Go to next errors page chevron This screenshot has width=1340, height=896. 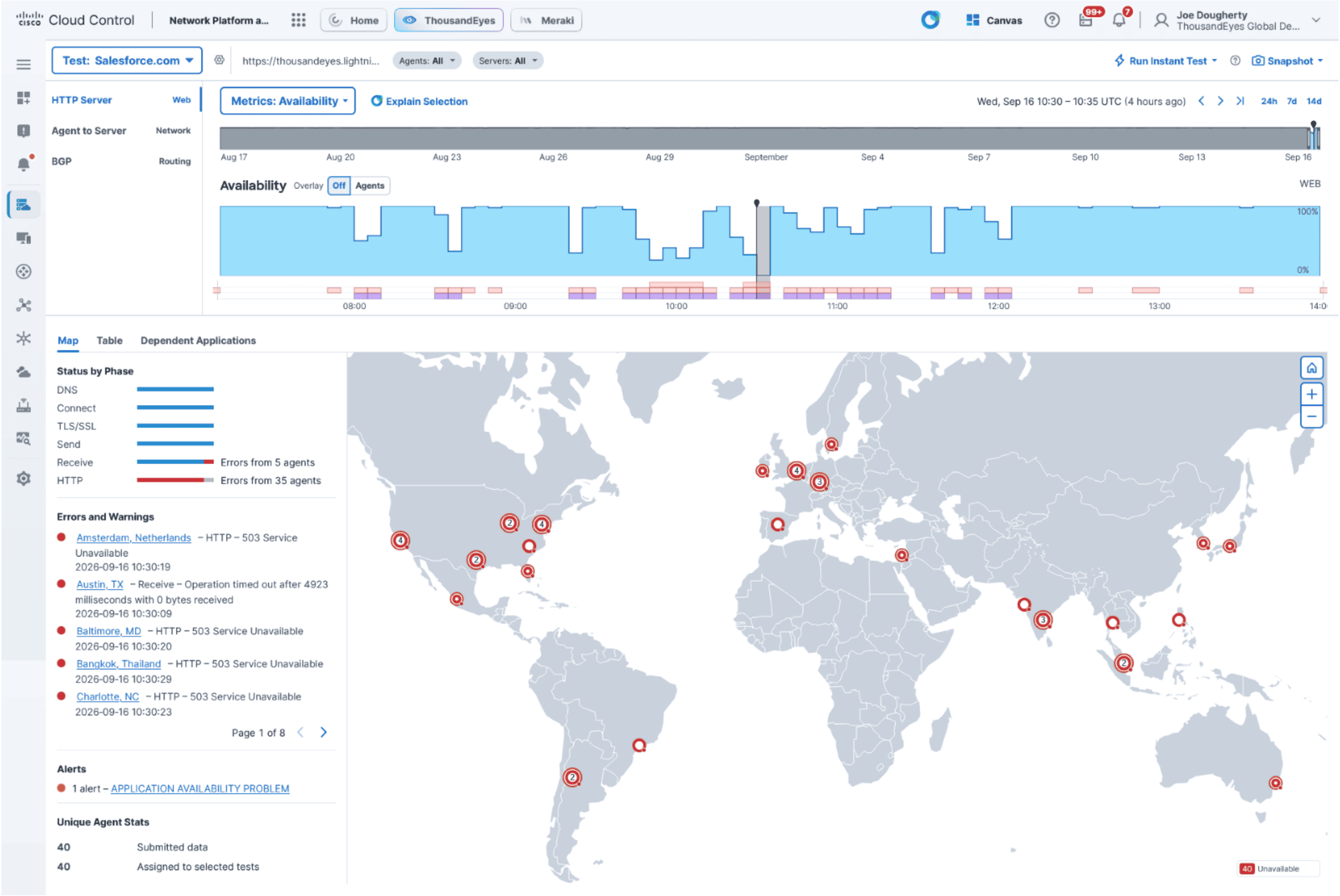pos(324,732)
